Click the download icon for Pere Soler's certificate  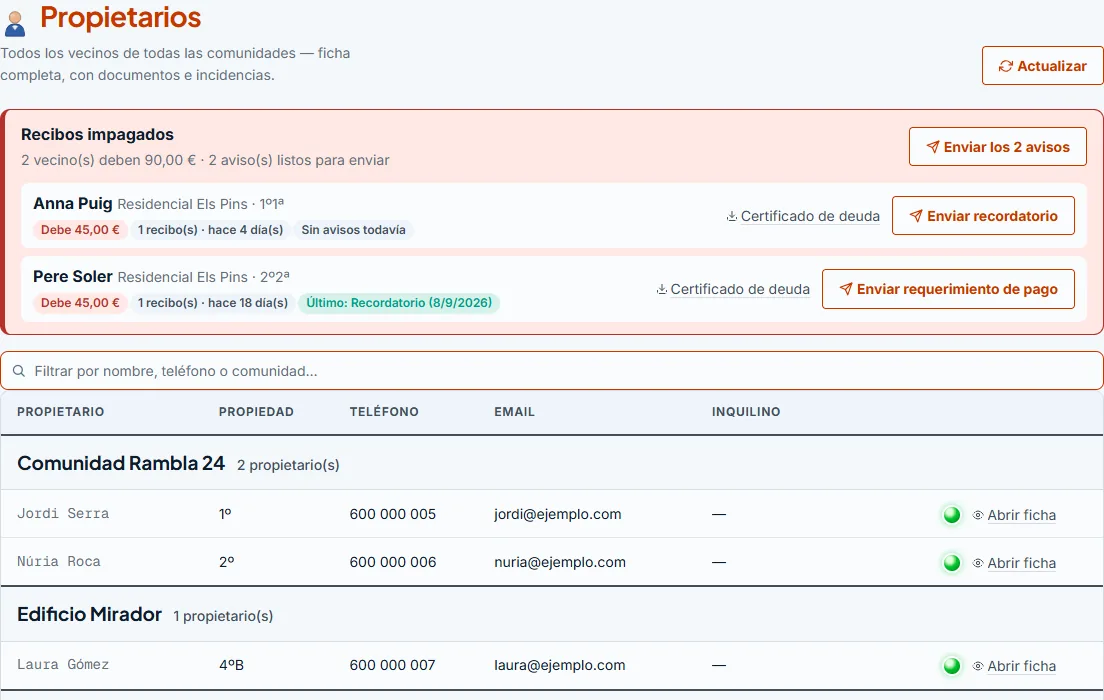tap(662, 289)
